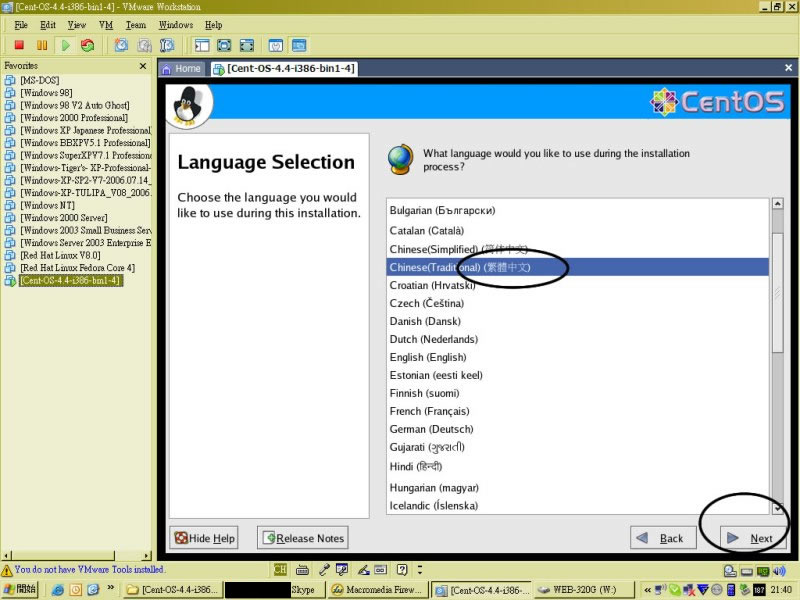Image resolution: width=800 pixels, height=600 pixels.
Task: Click the green Power On play icon
Action: [65, 45]
